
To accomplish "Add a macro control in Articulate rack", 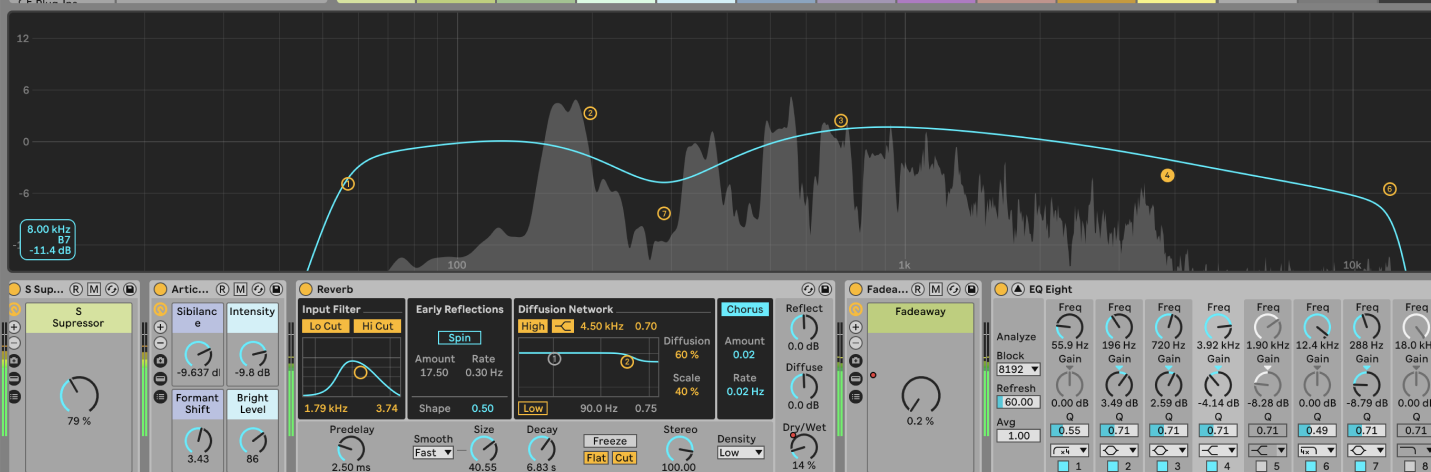I will click(x=160, y=327).
